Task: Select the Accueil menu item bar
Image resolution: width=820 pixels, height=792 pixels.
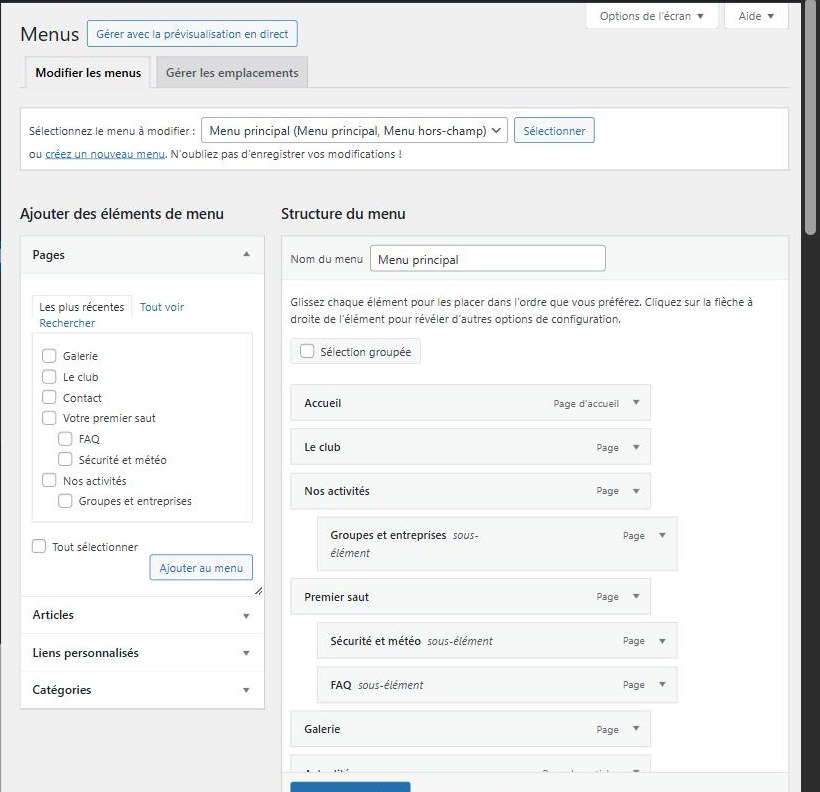Action: [x=470, y=403]
